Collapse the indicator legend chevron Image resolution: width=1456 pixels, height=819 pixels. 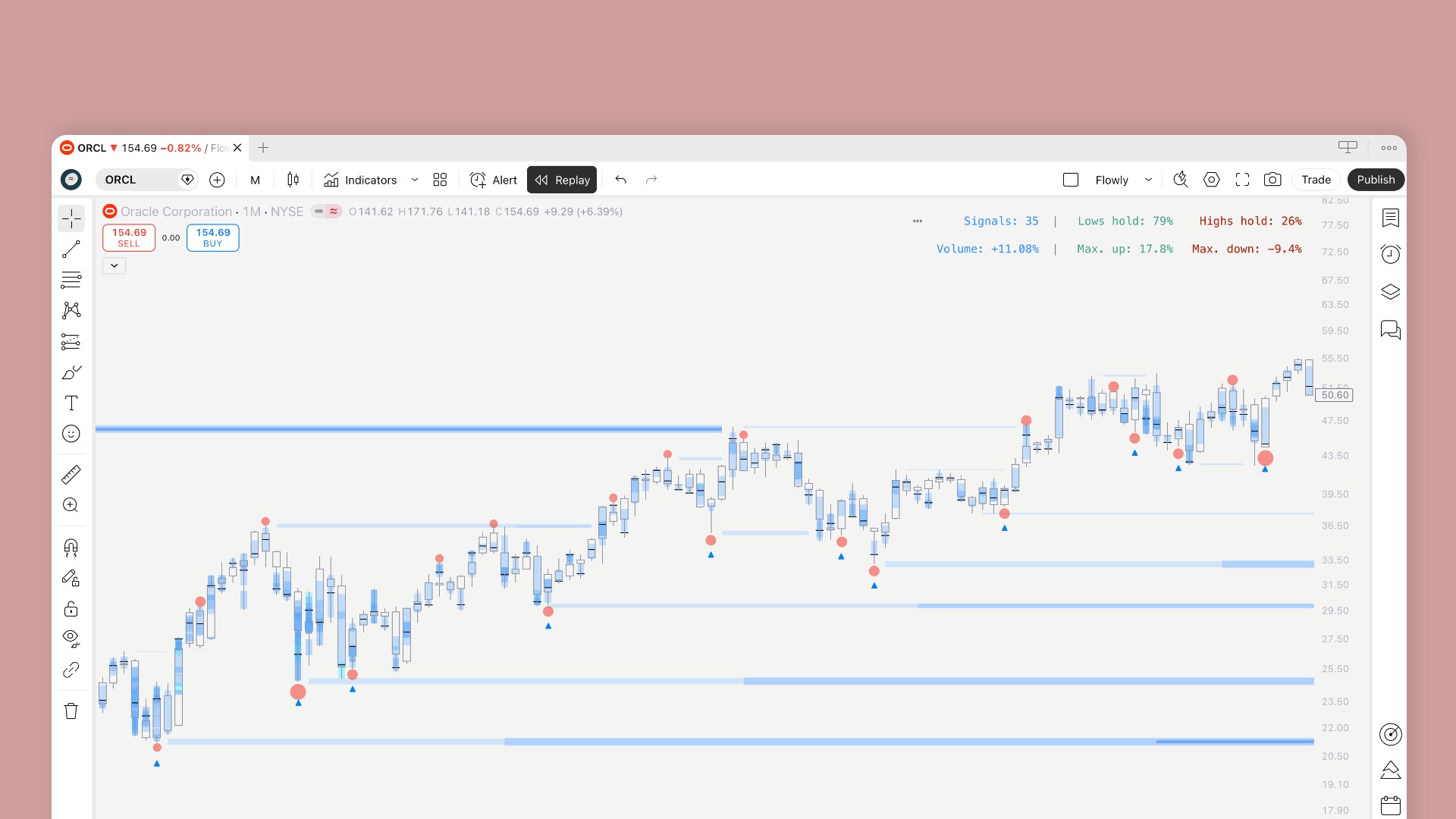[114, 265]
